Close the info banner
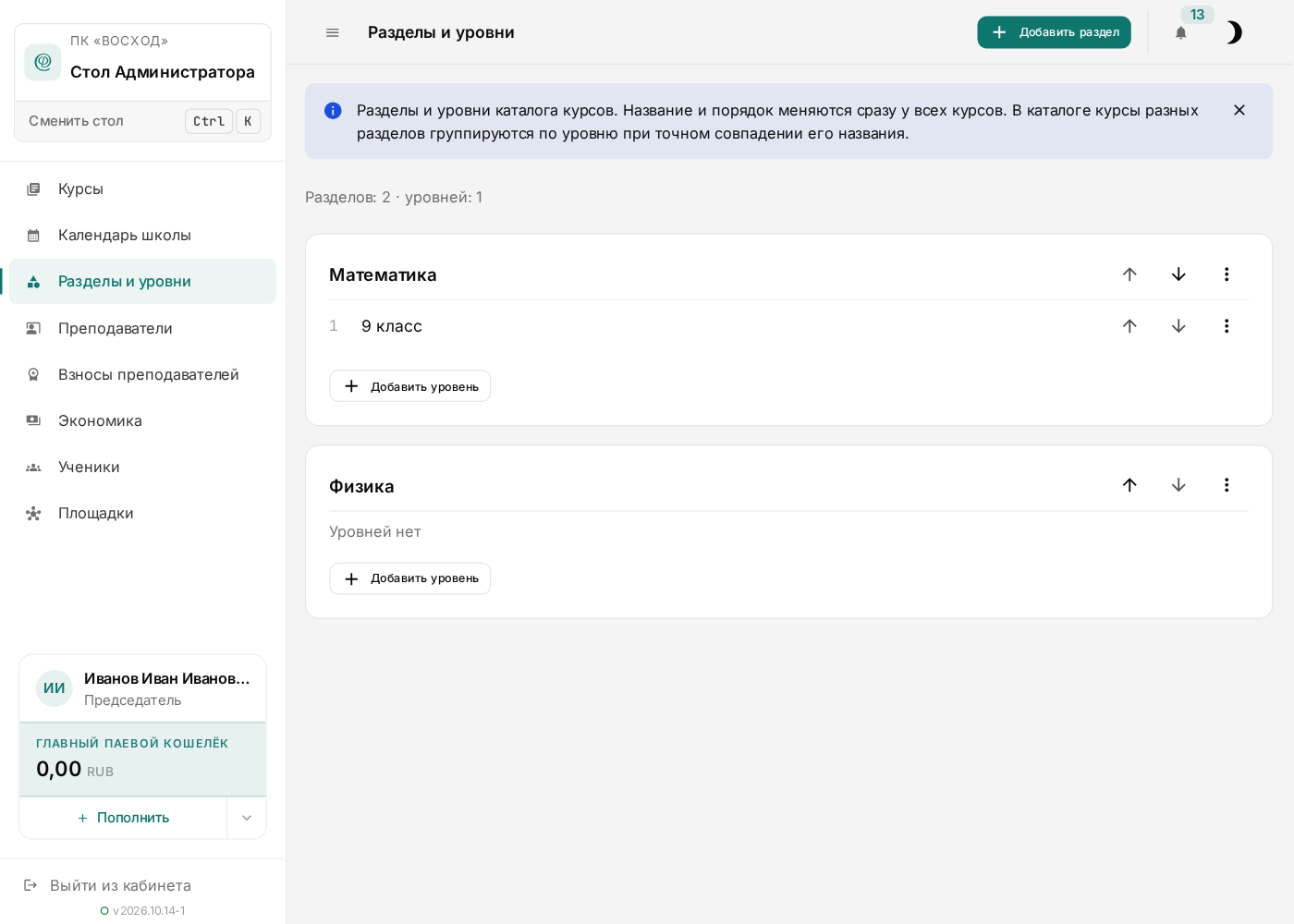This screenshot has width=1294, height=924. tap(1239, 110)
